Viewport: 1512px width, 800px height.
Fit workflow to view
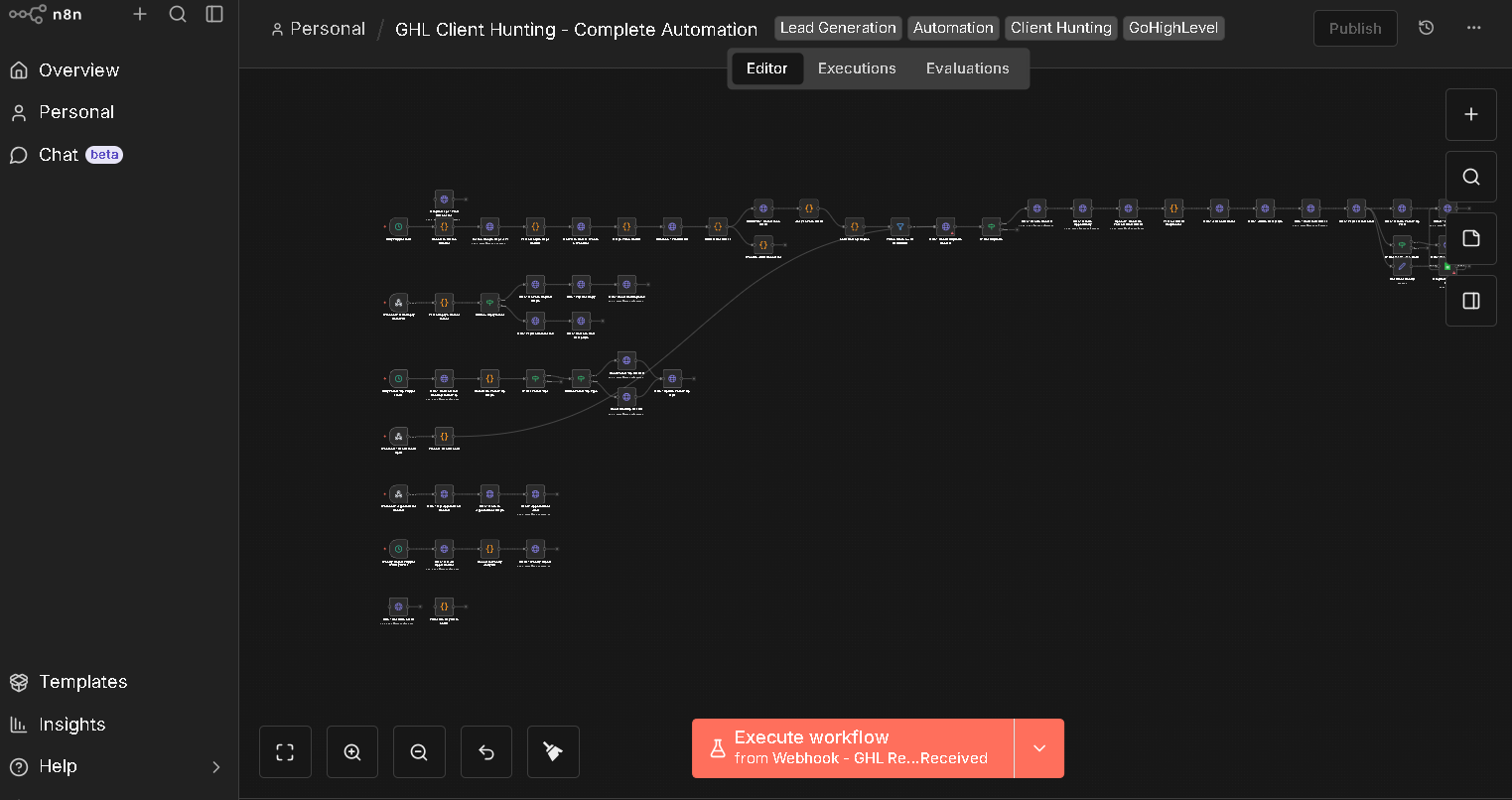point(285,752)
